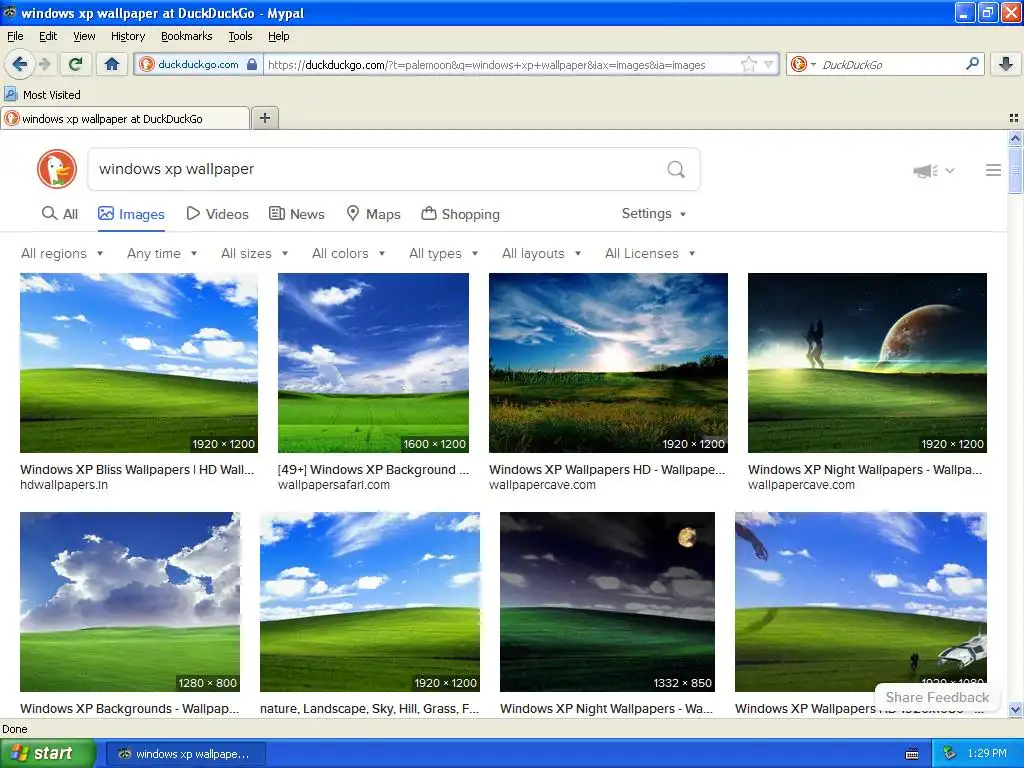Open the 1600 × 1200 green field thumbnail

click(x=373, y=363)
